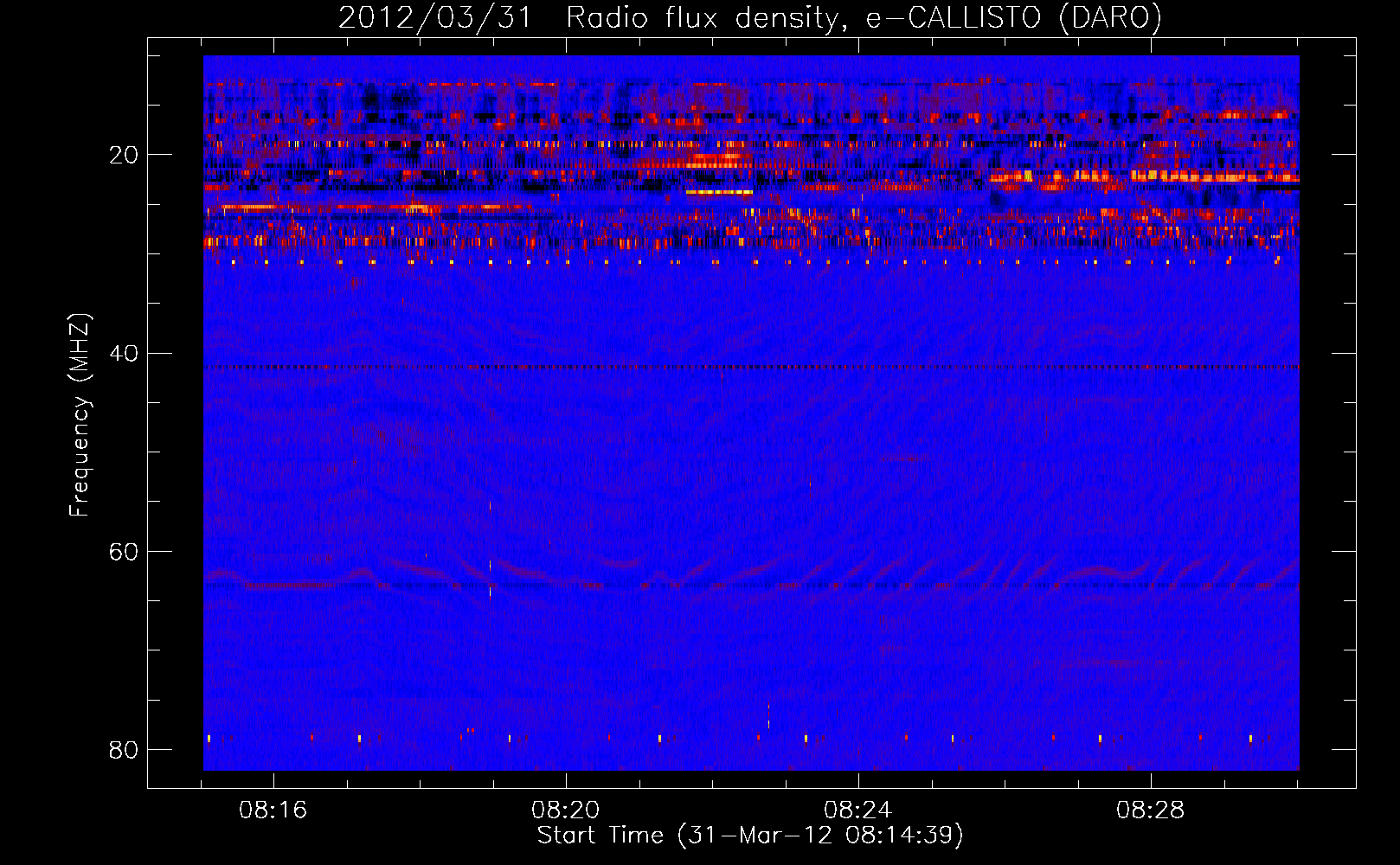Click the '60' frequency tick label
Viewport: 1400px width, 865px height.
124,551
